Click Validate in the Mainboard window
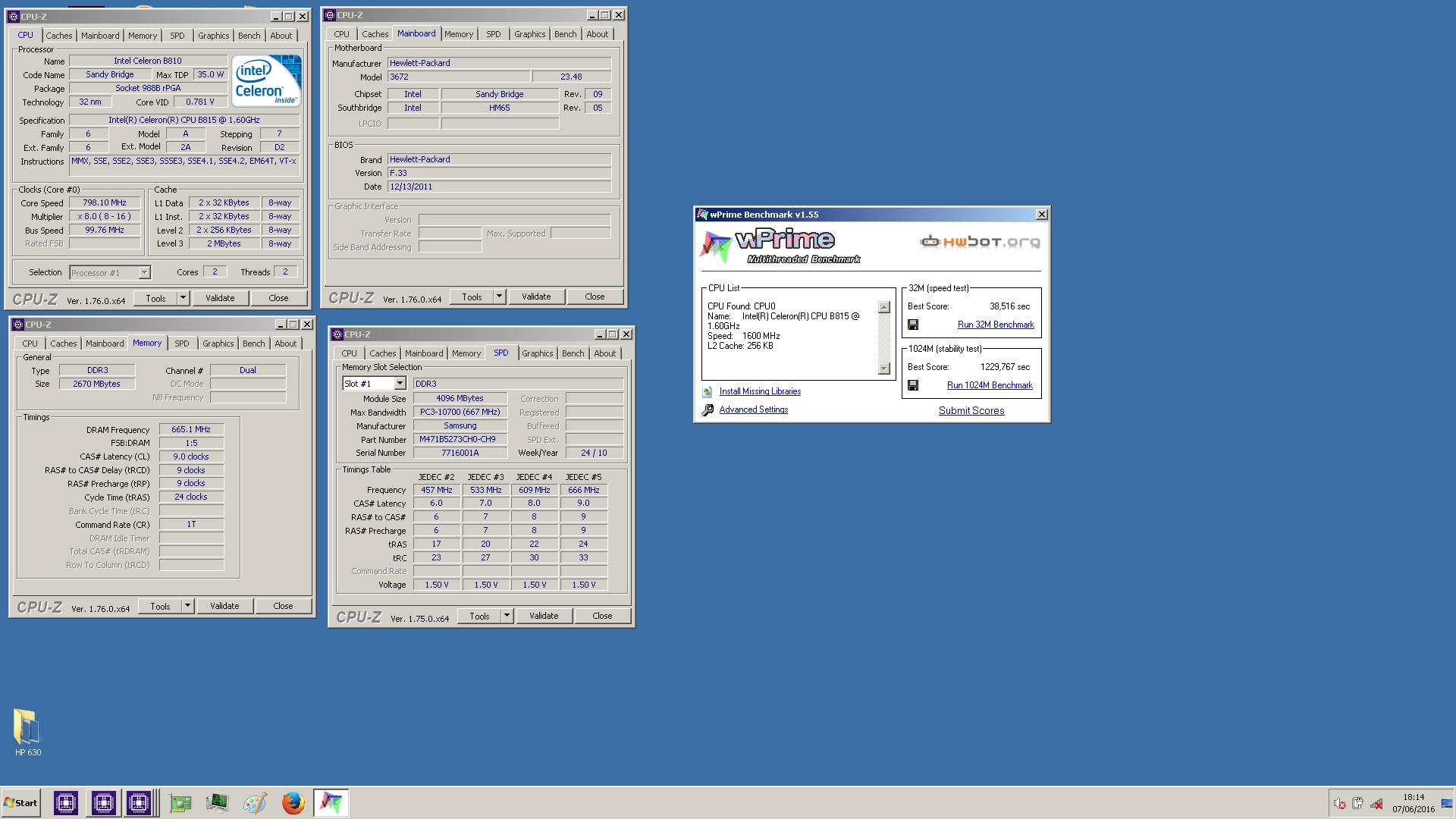Screen dimensions: 1456x819 pos(536,297)
